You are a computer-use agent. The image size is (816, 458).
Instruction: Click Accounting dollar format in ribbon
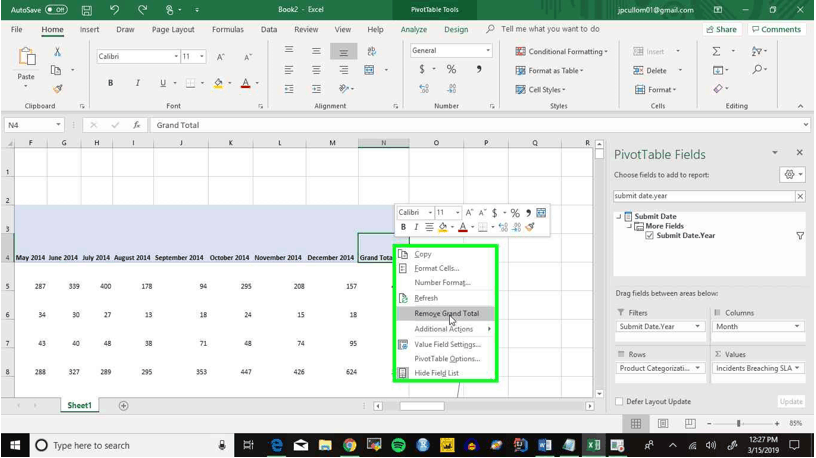click(422, 69)
